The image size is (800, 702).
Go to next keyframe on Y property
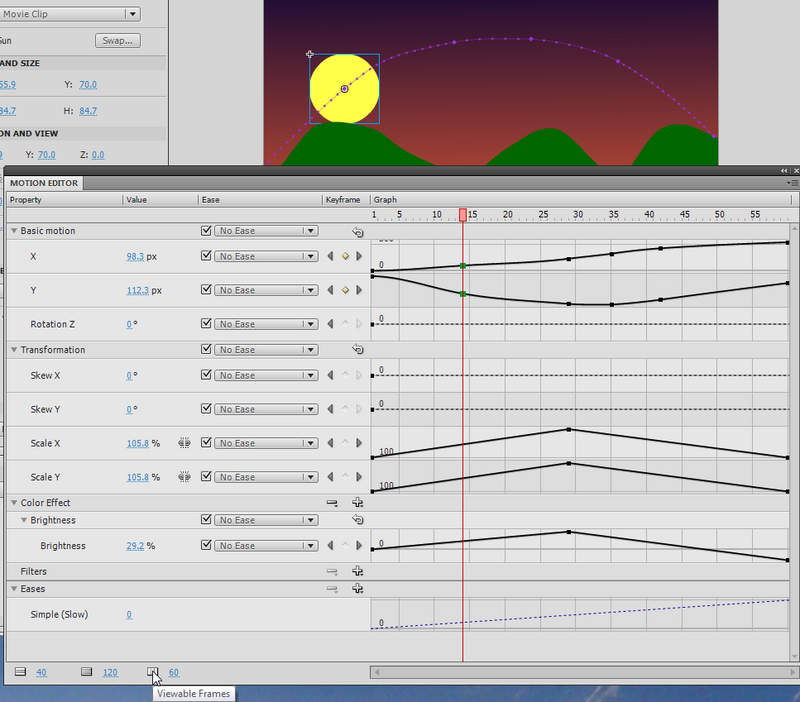[358, 291]
